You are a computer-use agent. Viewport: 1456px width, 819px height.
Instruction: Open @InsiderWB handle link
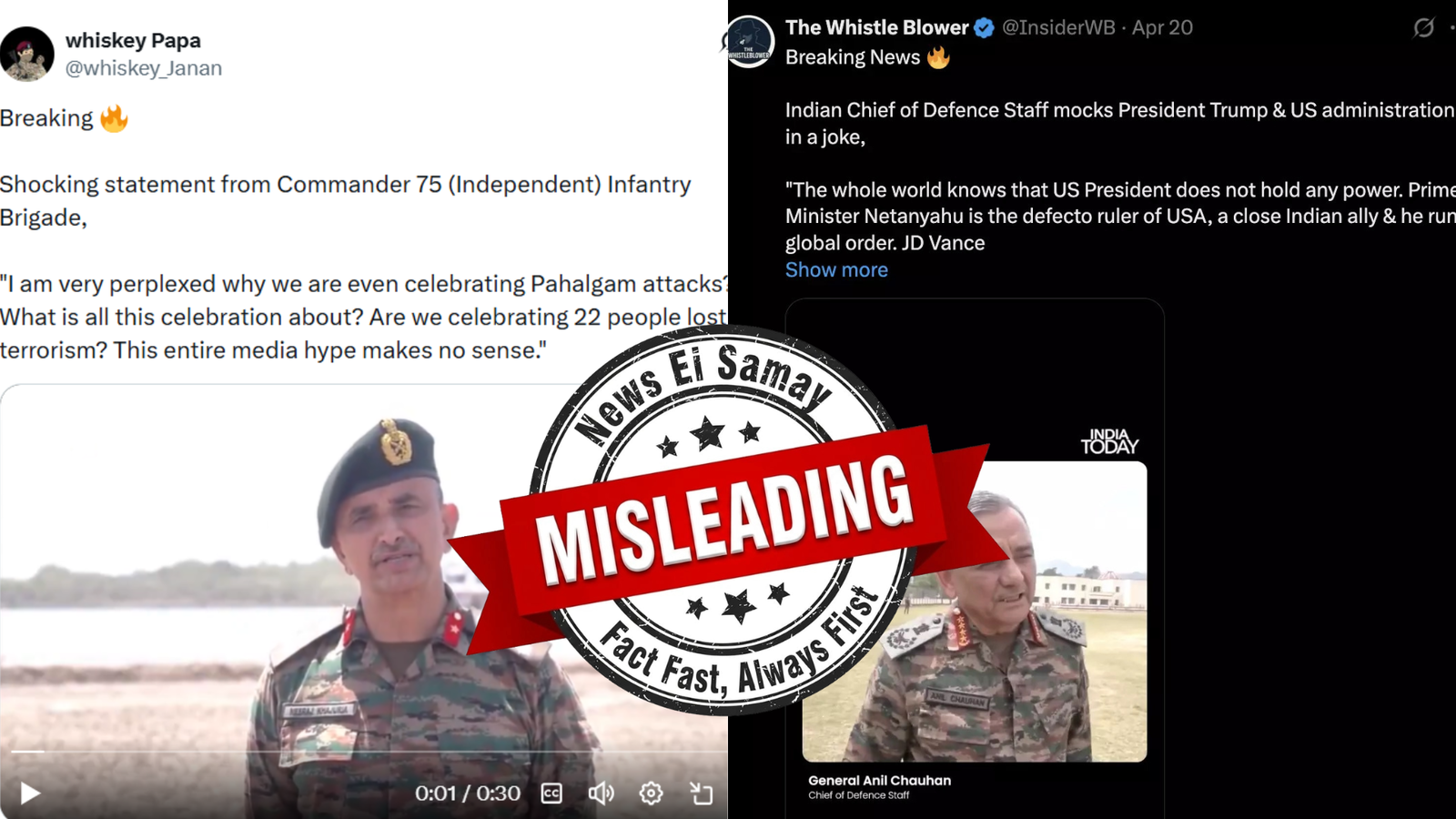(x=1058, y=28)
